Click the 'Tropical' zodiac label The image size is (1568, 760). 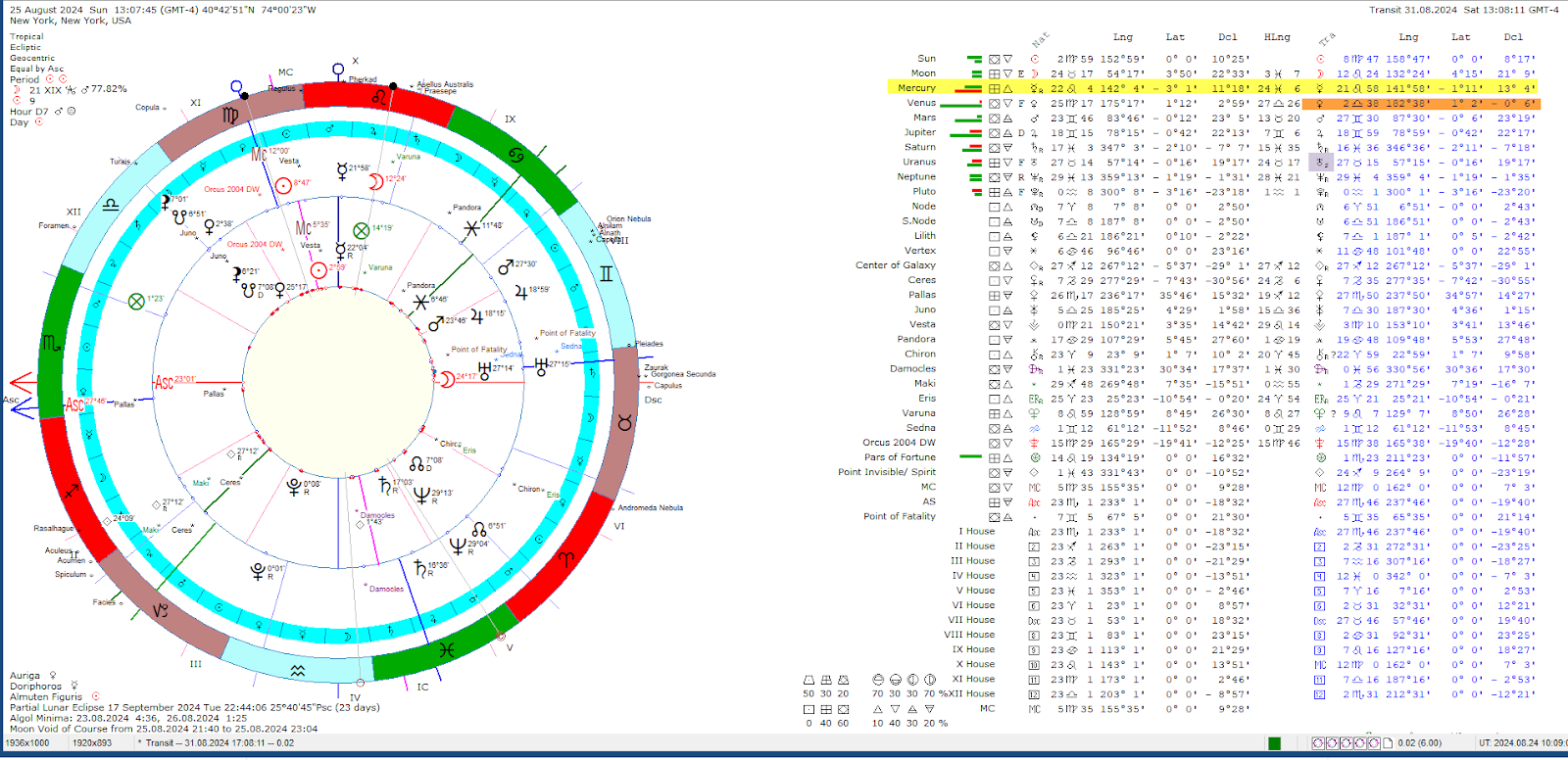tap(26, 36)
